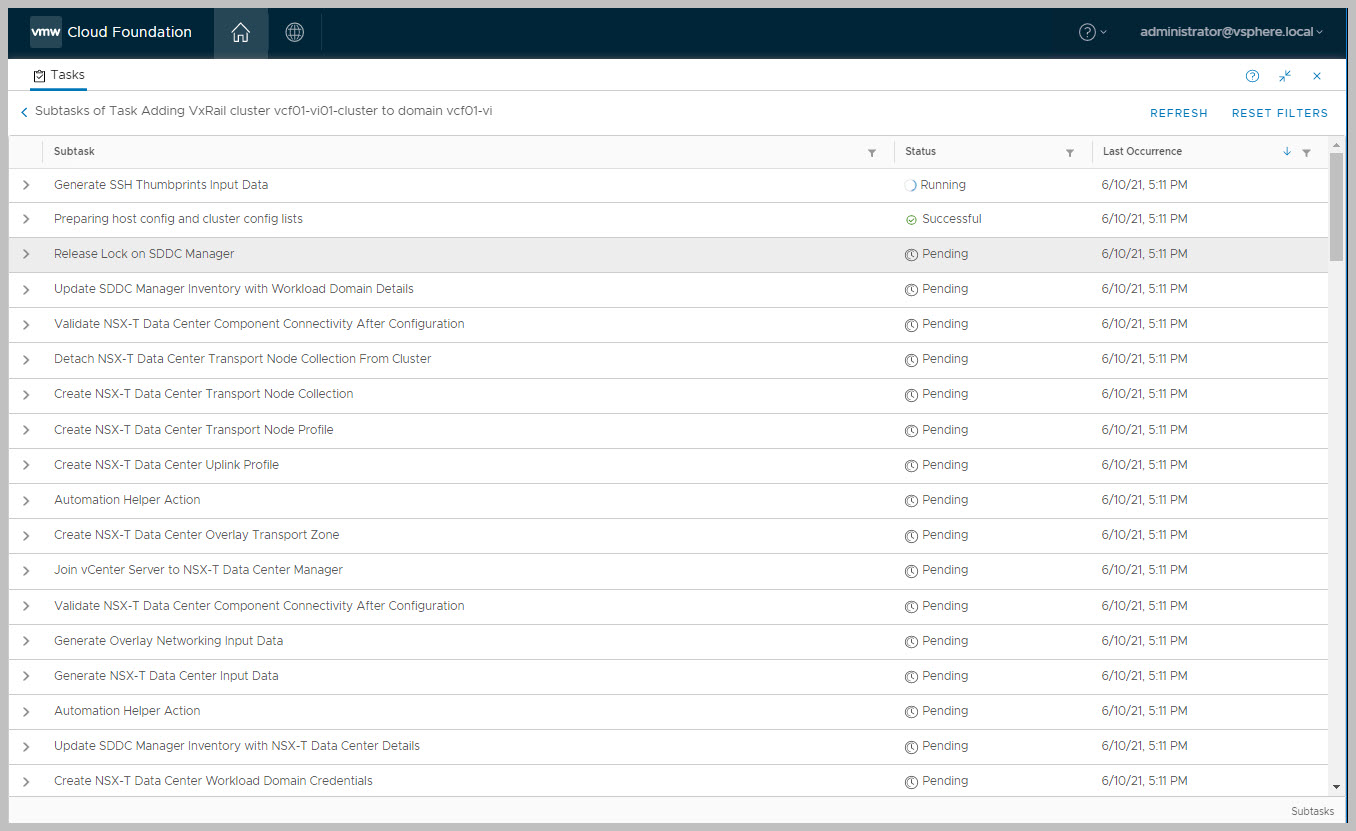Click RESET FILTERS link

1279,113
